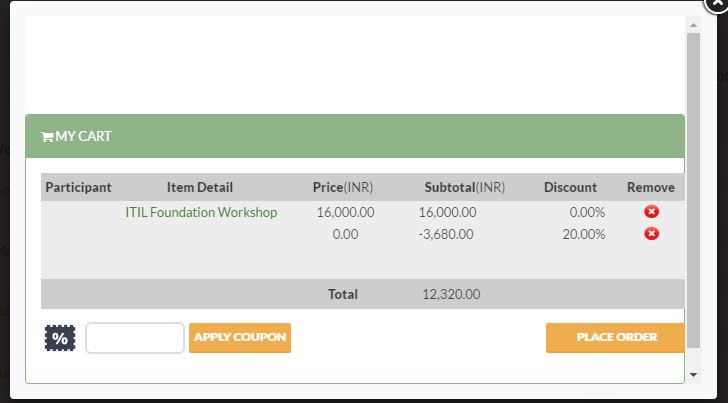Click the Remove column header
The width and height of the screenshot is (728, 403).
[x=651, y=187]
